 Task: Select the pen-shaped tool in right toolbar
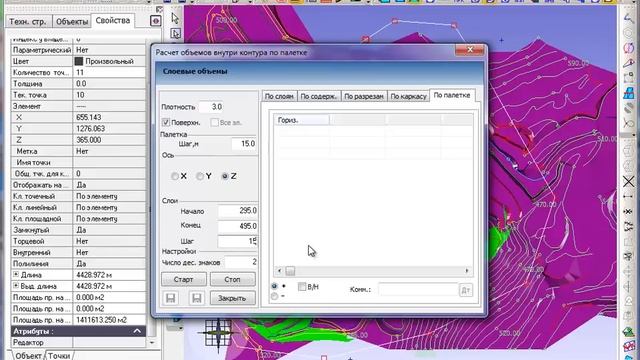point(629,63)
